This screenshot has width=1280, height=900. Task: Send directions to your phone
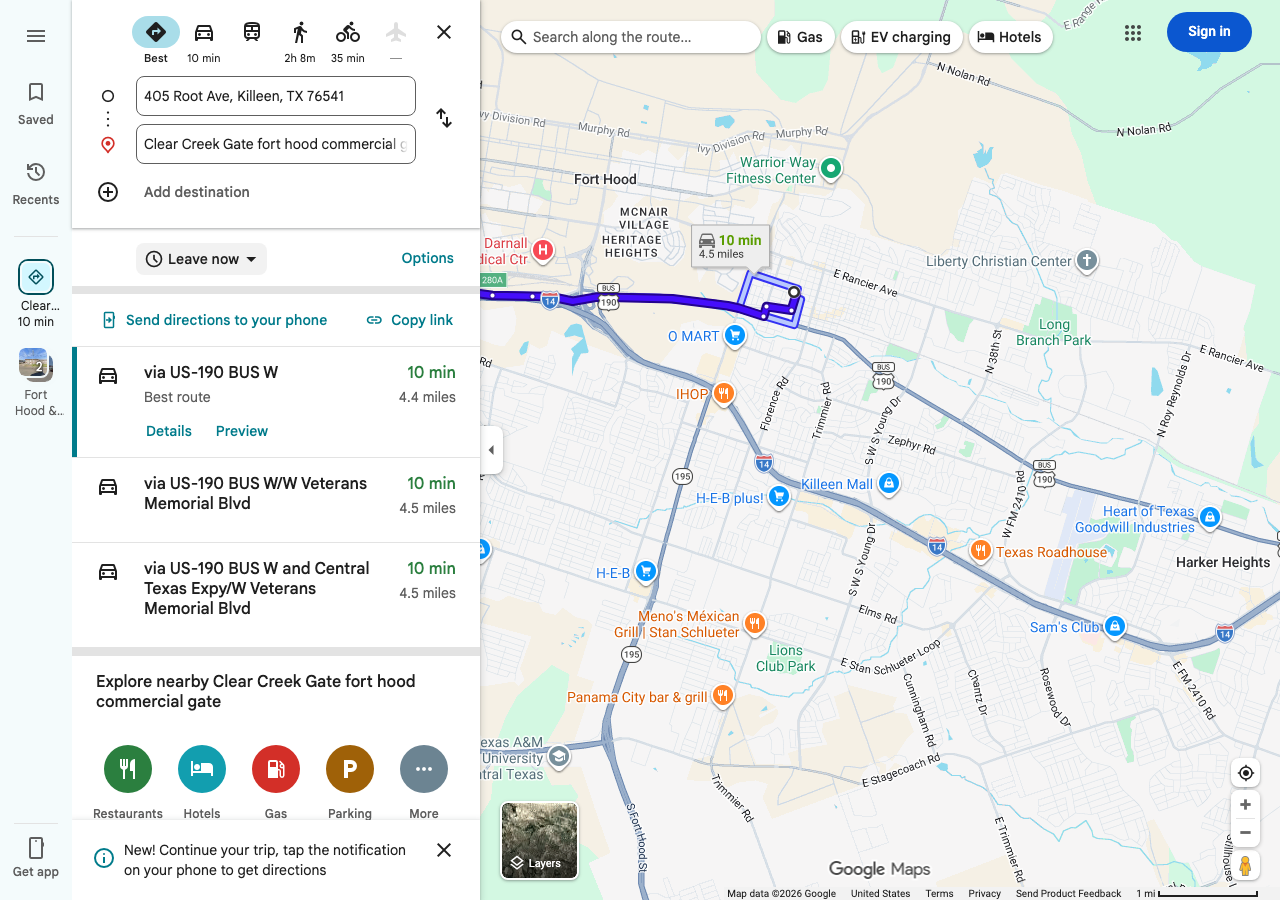click(x=214, y=320)
